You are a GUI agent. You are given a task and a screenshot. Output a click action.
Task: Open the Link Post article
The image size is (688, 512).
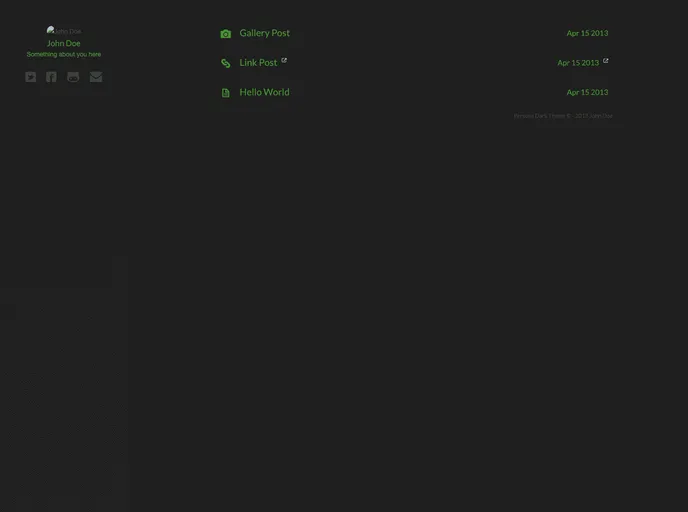258,63
